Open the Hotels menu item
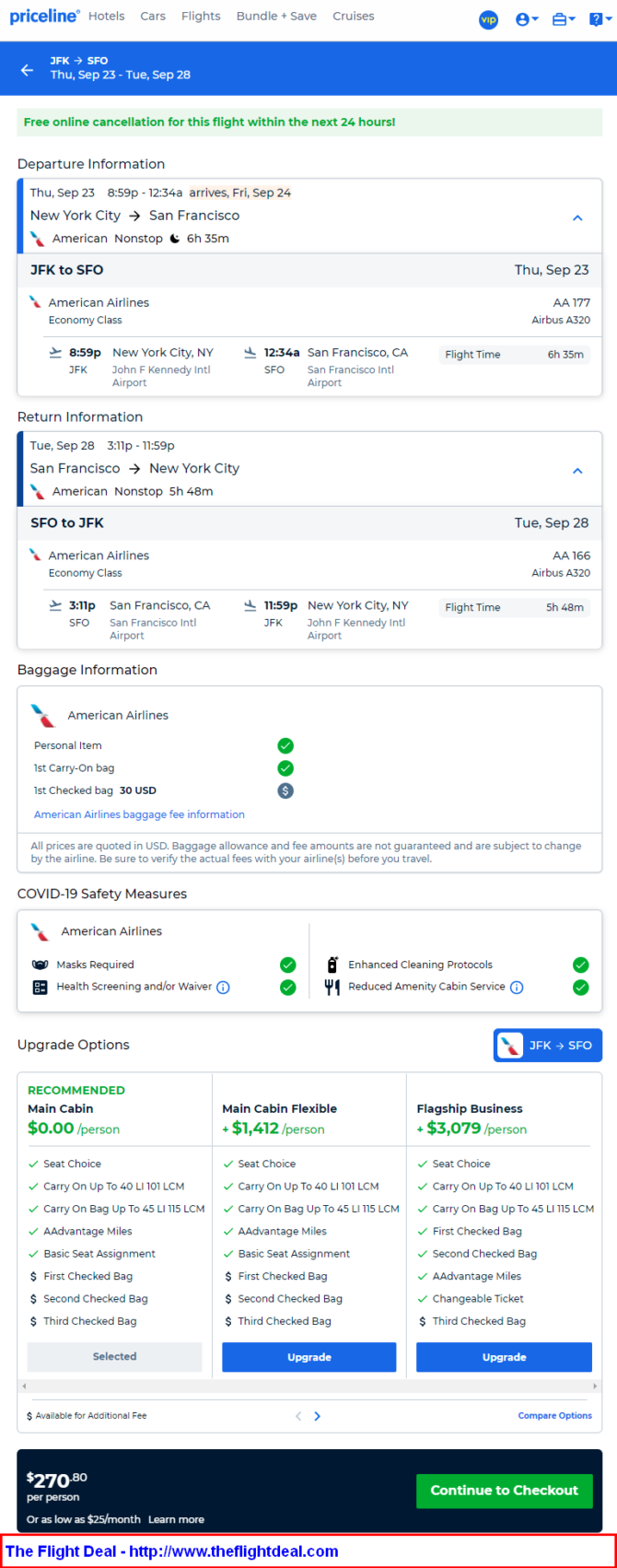The width and height of the screenshot is (617, 1568). 107,16
